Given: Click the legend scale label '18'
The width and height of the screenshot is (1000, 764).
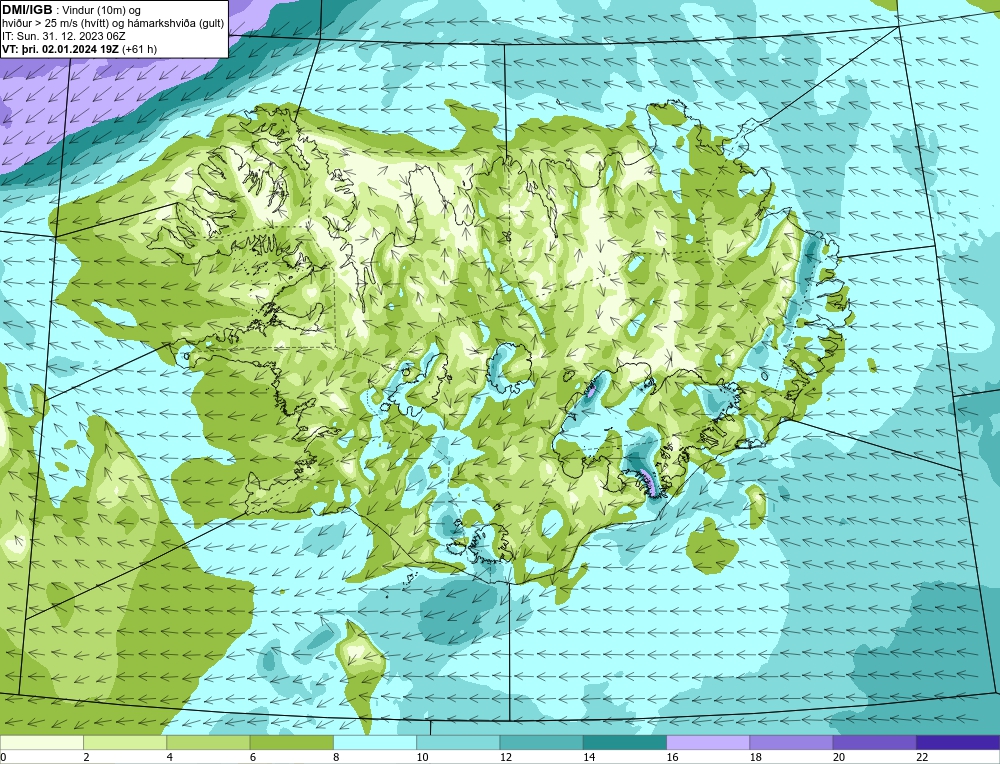Looking at the screenshot, I should tap(755, 757).
